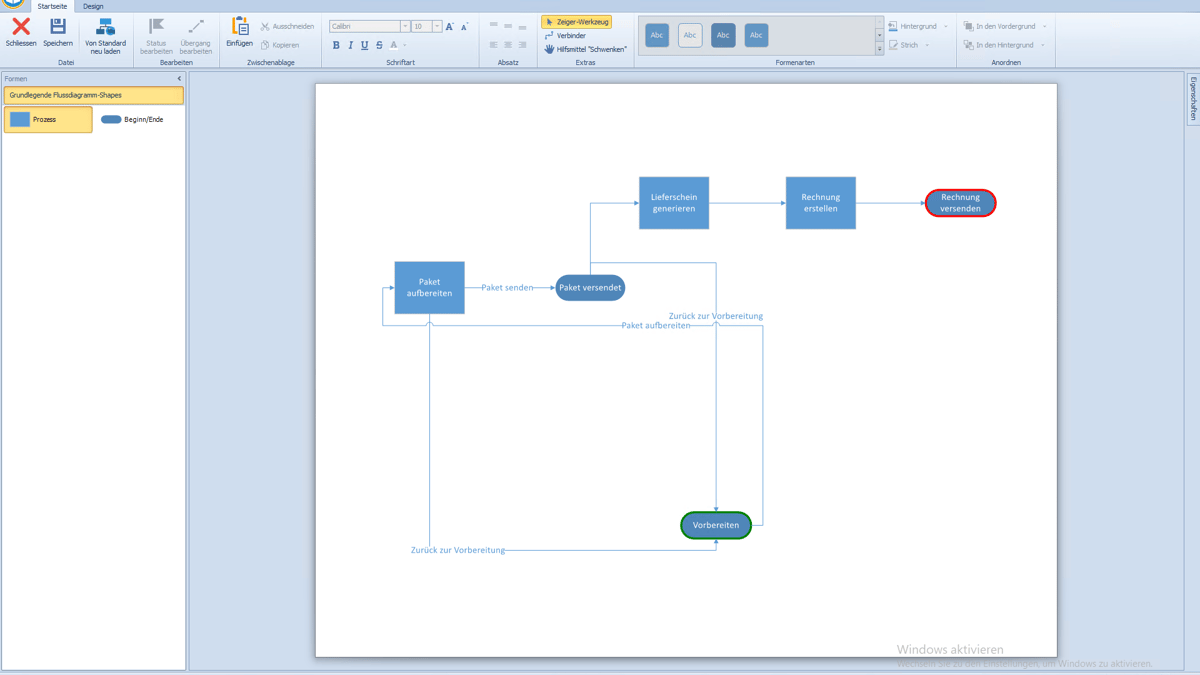The width and height of the screenshot is (1200, 675).
Task: Select the Rechnung versenden end shape
Action: (960, 203)
